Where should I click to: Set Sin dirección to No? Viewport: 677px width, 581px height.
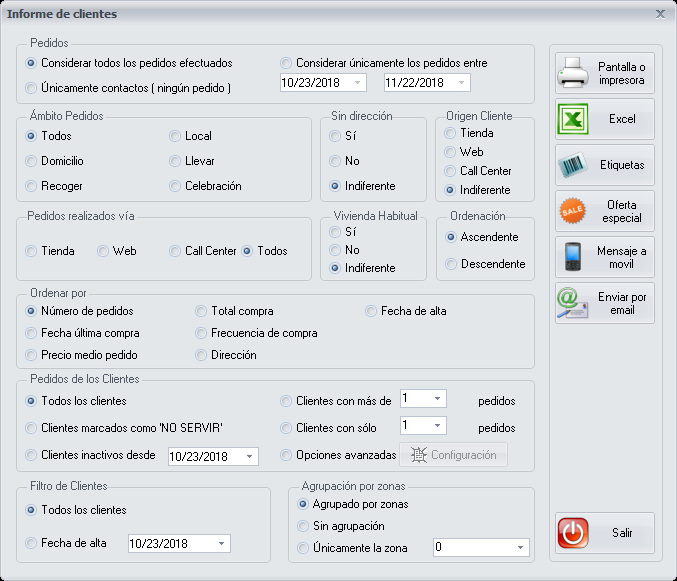[335, 161]
